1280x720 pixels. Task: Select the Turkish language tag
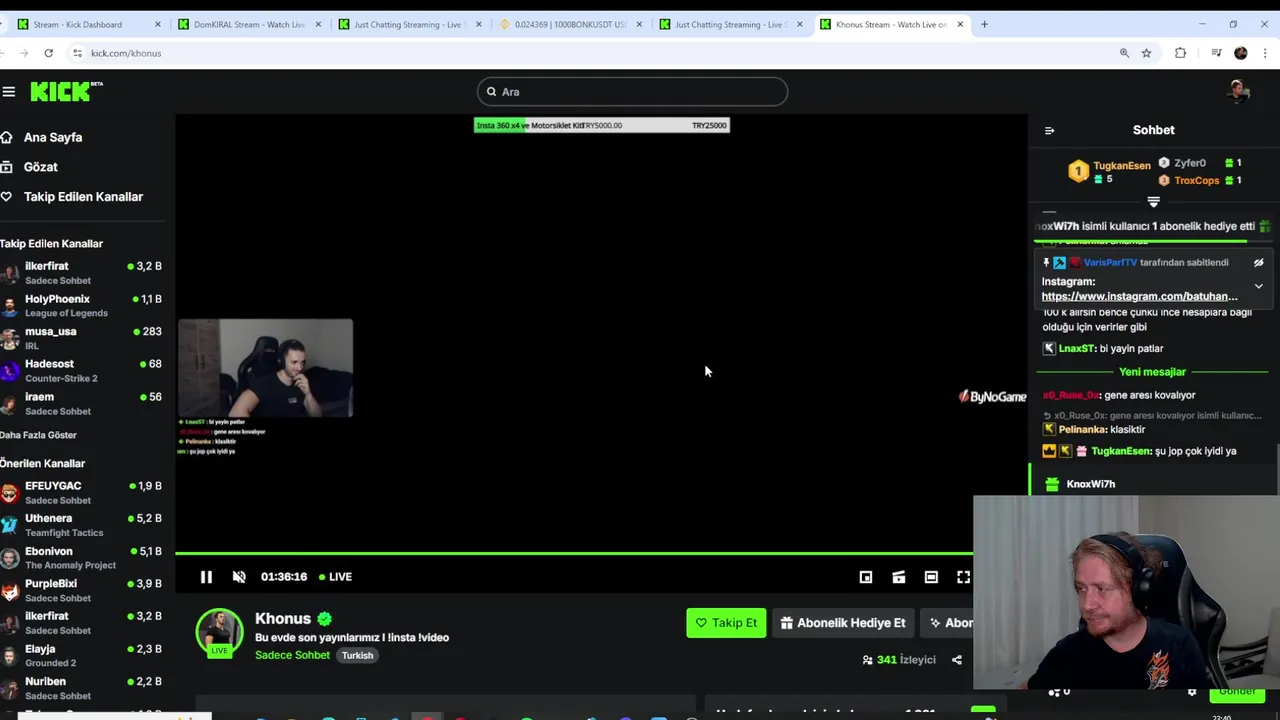click(357, 656)
